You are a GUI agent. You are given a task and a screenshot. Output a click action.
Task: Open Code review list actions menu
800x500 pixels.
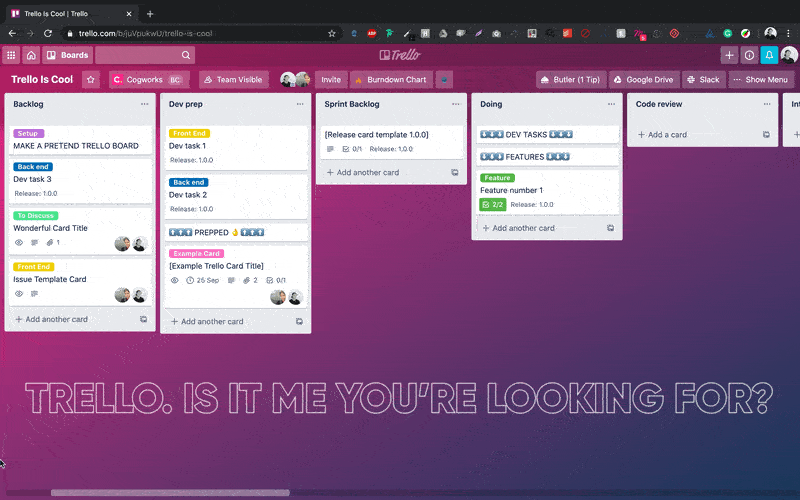pyautogui.click(x=767, y=104)
